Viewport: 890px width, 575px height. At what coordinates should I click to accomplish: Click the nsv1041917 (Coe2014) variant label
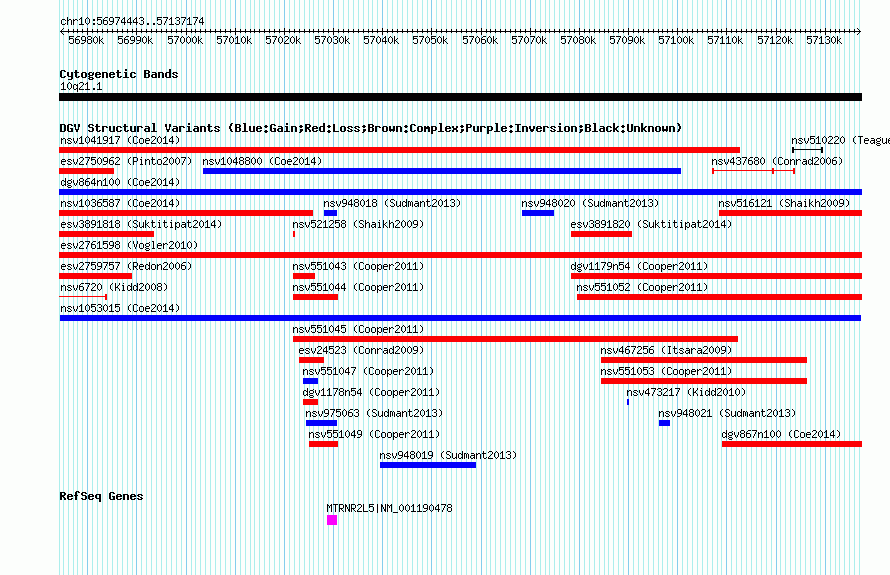[x=120, y=140]
